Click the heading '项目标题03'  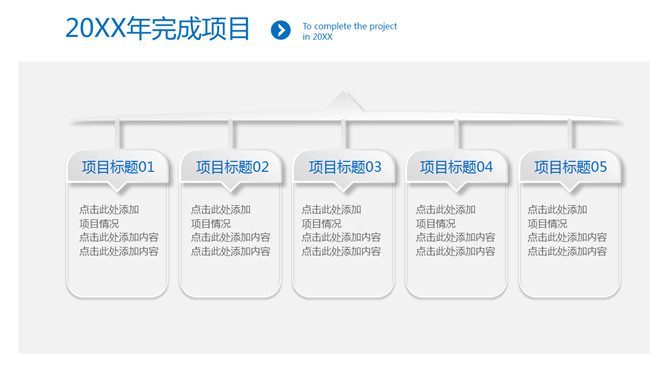tap(345, 167)
